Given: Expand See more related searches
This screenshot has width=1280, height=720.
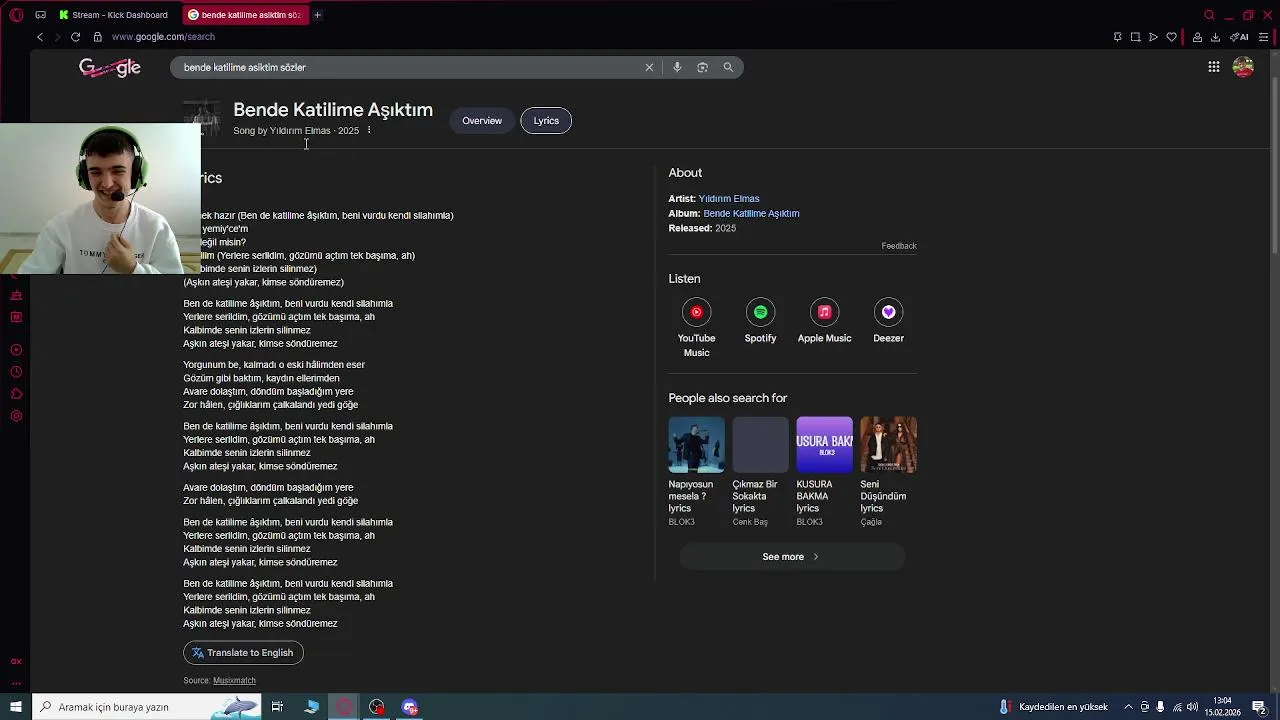Looking at the screenshot, I should click(x=791, y=557).
